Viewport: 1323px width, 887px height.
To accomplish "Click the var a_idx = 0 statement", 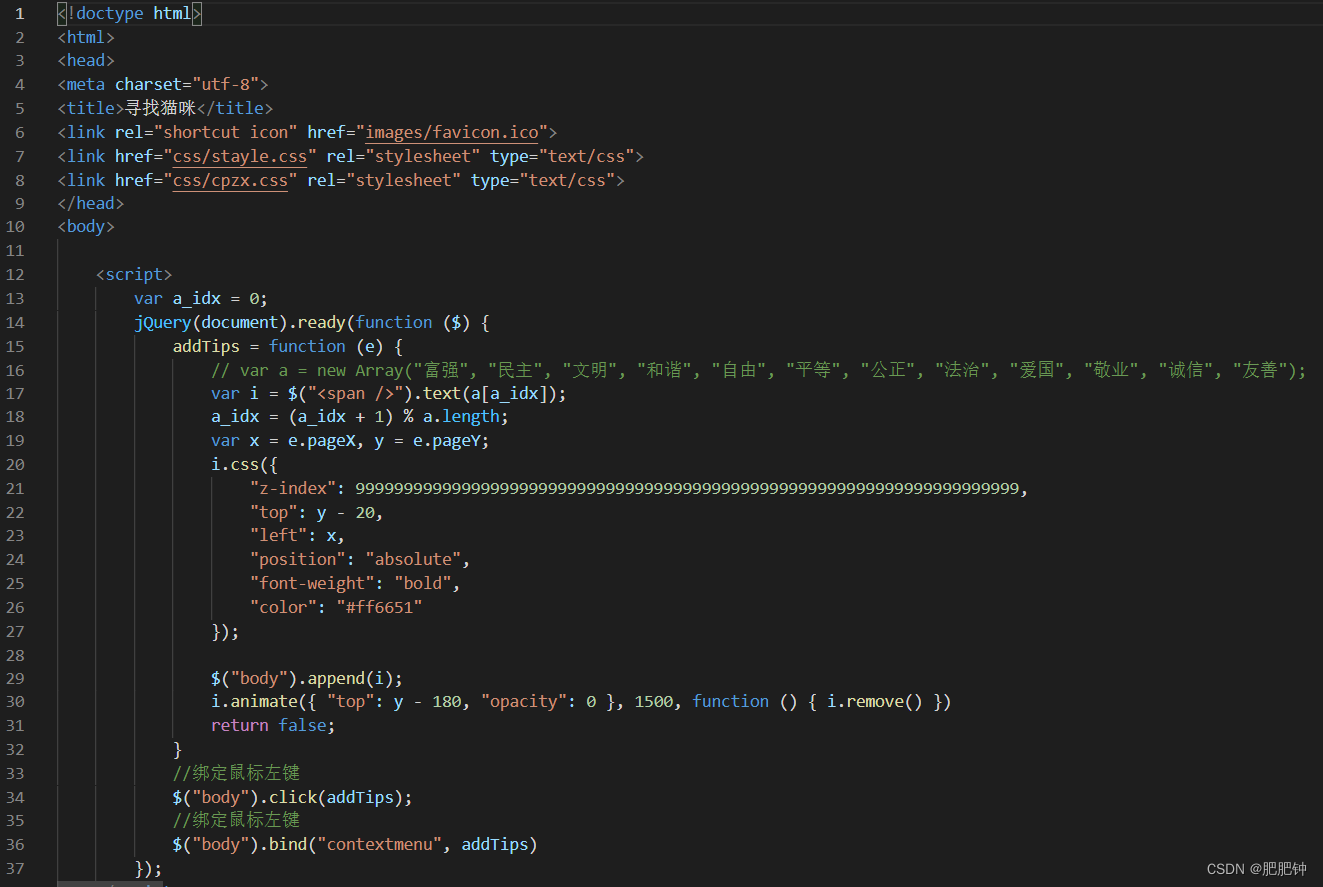I will (201, 298).
